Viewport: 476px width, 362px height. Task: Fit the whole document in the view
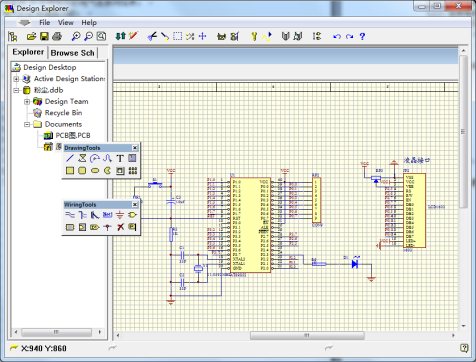101,36
